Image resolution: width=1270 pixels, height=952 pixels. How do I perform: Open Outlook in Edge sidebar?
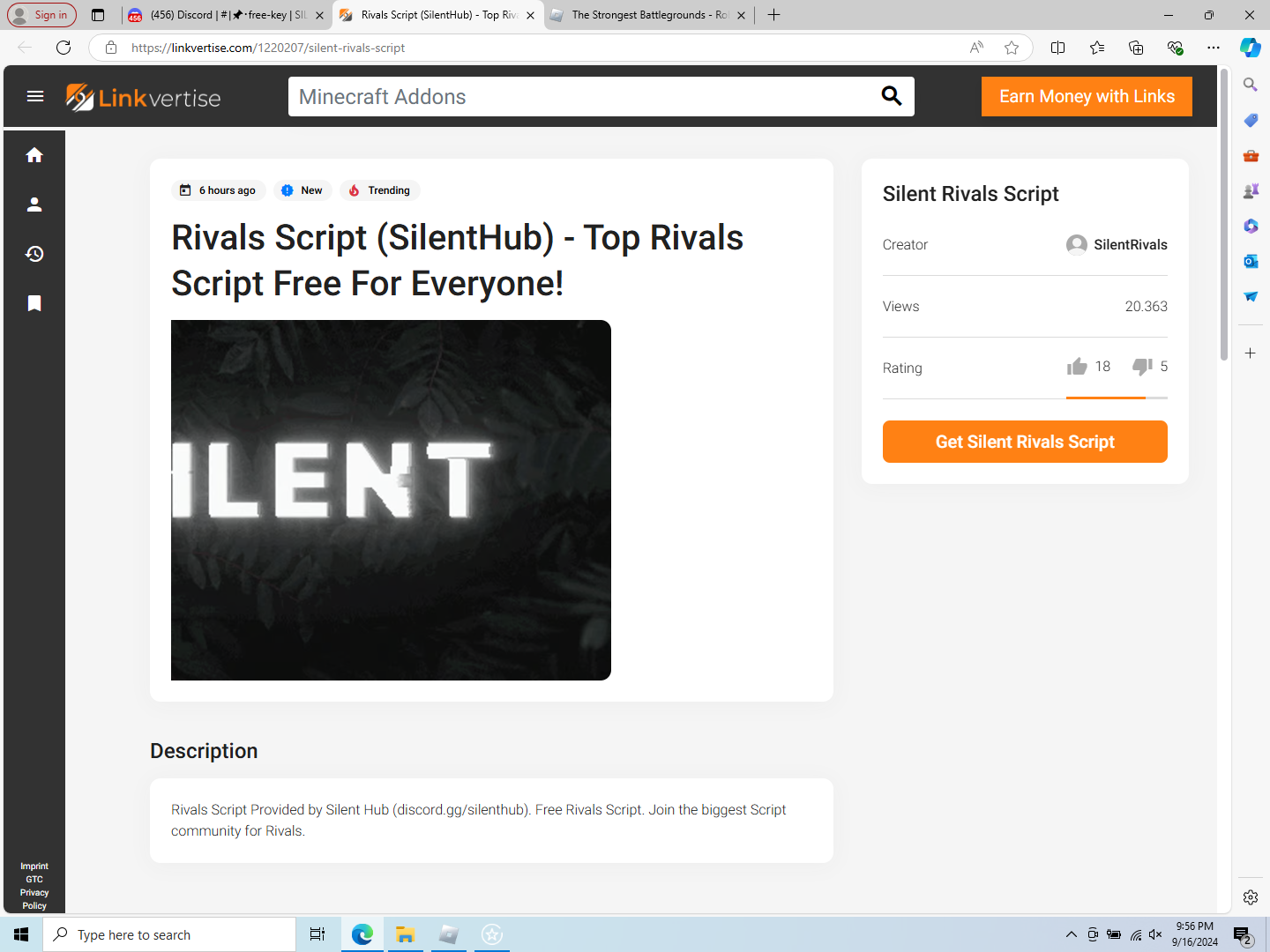click(1251, 261)
